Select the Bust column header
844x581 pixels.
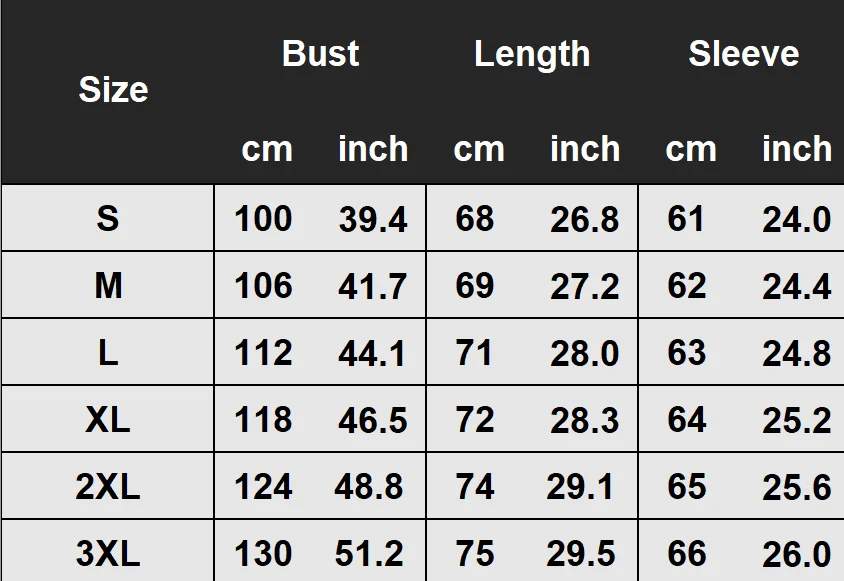pyautogui.click(x=320, y=54)
